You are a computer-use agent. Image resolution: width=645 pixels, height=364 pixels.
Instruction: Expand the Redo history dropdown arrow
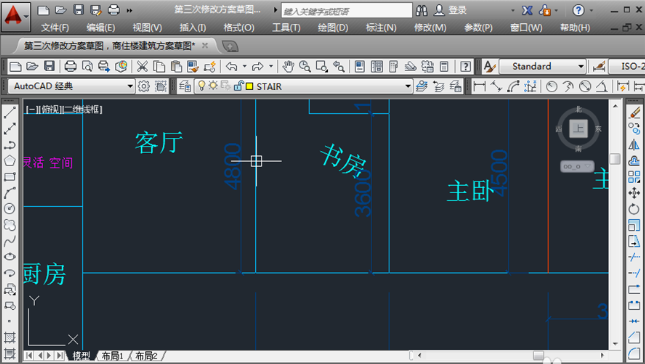coord(271,66)
